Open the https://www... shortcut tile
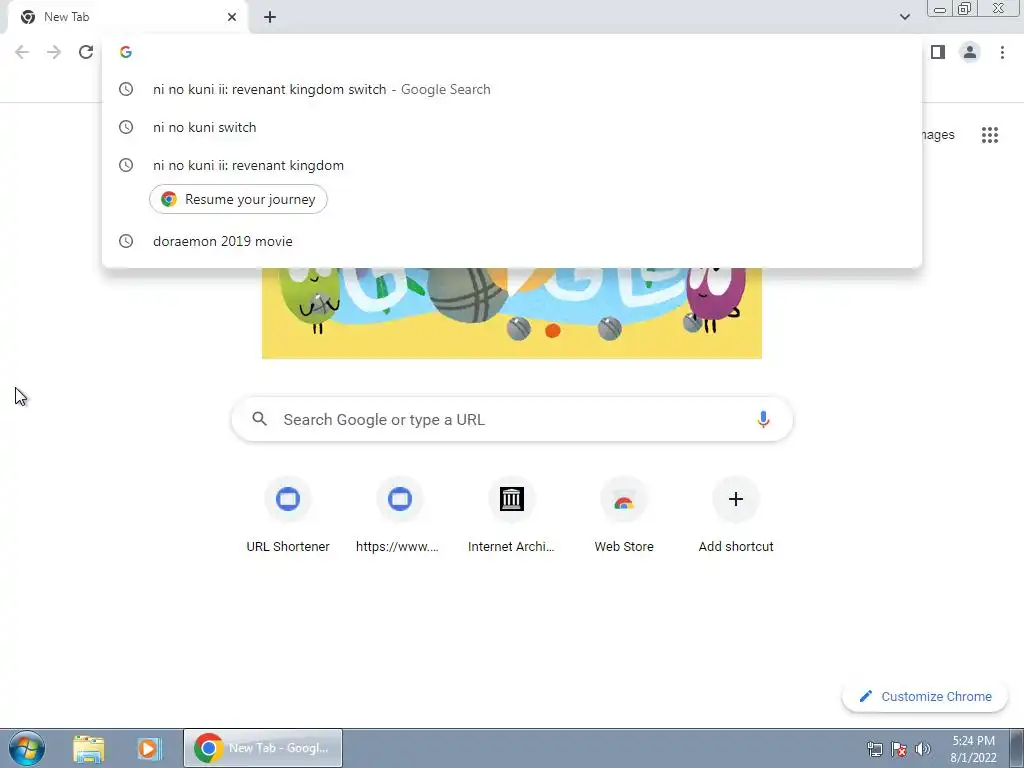Viewport: 1024px width, 768px height. tap(400, 515)
